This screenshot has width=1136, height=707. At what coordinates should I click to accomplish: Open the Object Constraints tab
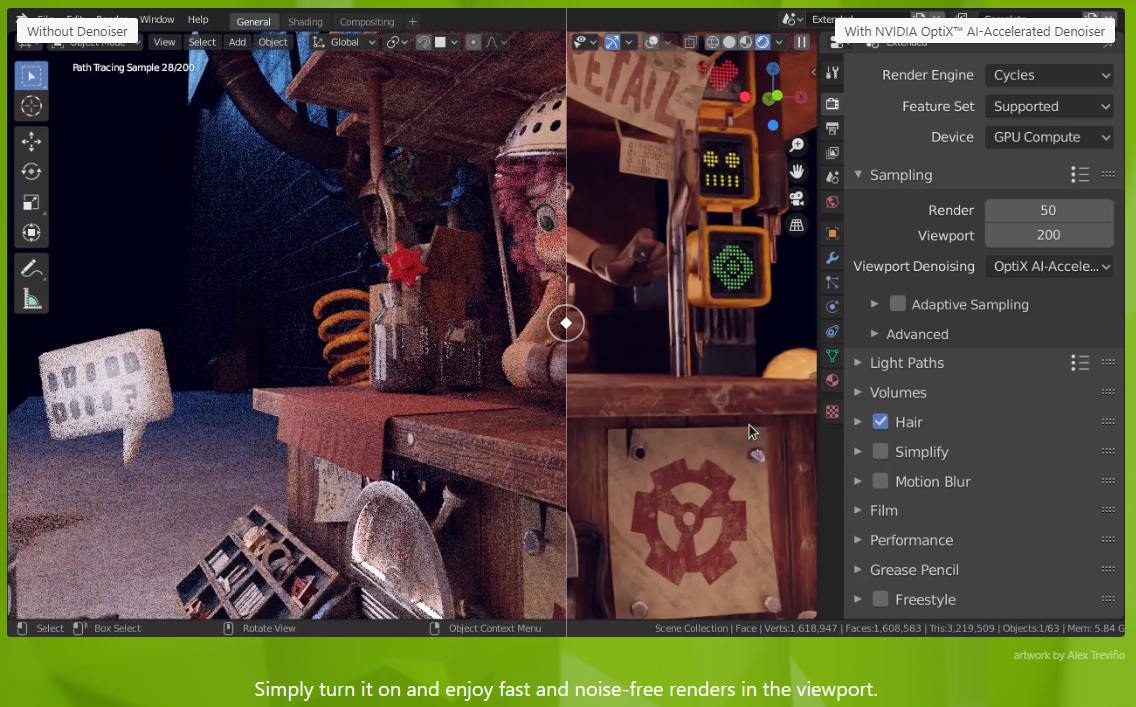tap(832, 332)
